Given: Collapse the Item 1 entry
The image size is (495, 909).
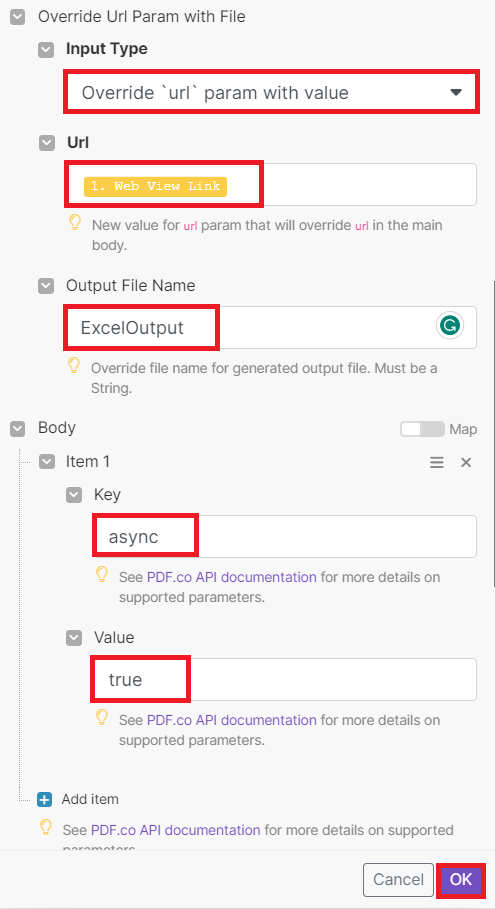Looking at the screenshot, I should 46,462.
